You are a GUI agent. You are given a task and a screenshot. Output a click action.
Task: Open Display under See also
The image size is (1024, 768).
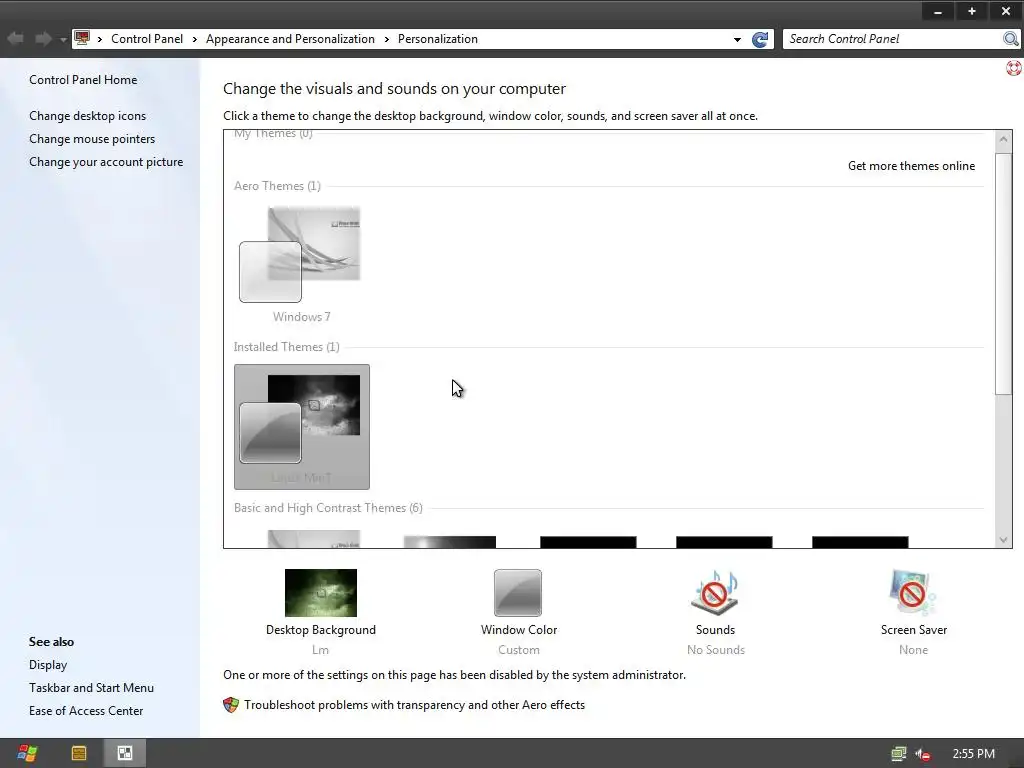click(48, 664)
